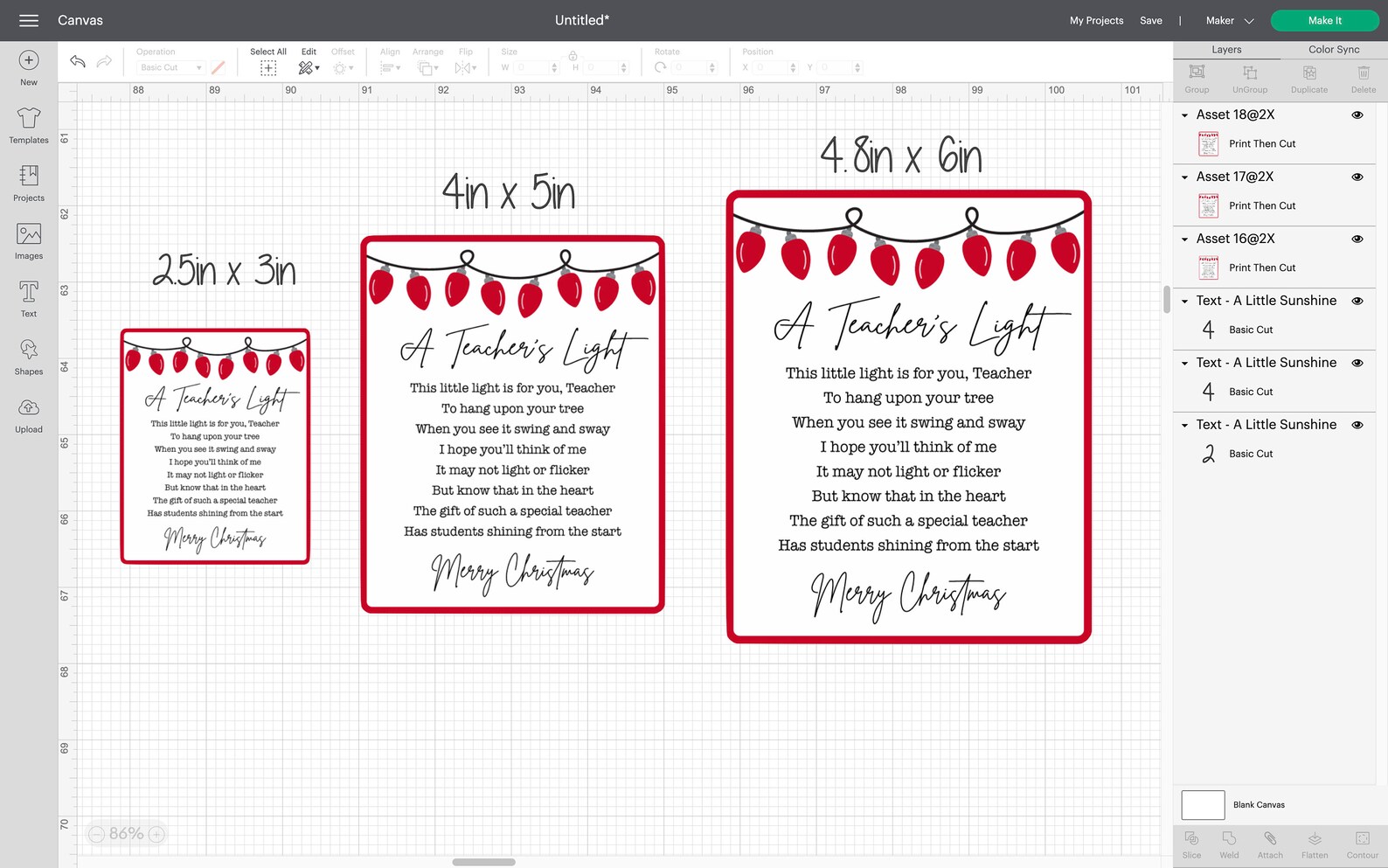Collapse the first Text - A Little Sunshine group

click(x=1184, y=302)
